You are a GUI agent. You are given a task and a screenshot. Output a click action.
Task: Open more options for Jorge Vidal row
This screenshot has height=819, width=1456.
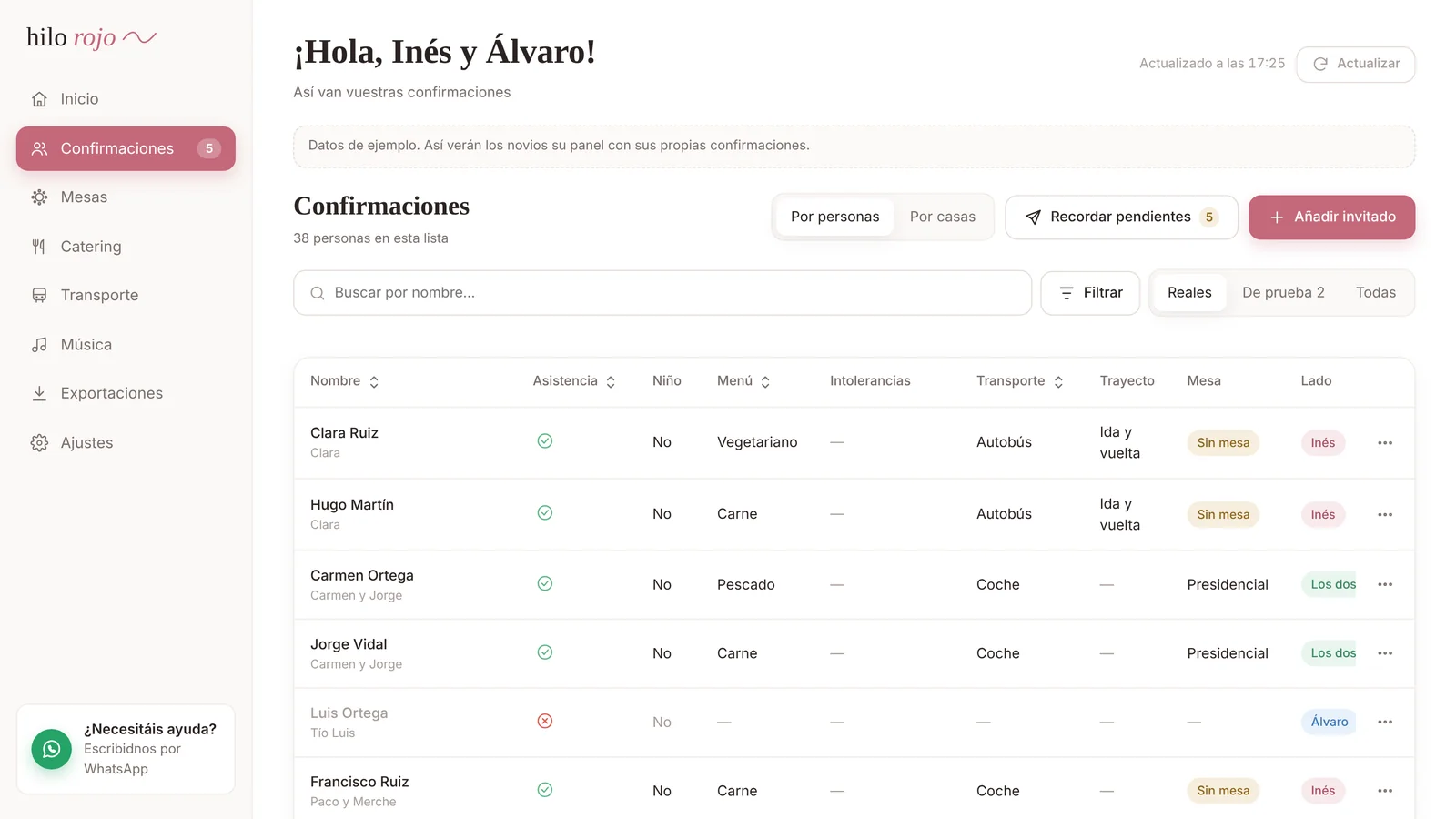(1385, 653)
